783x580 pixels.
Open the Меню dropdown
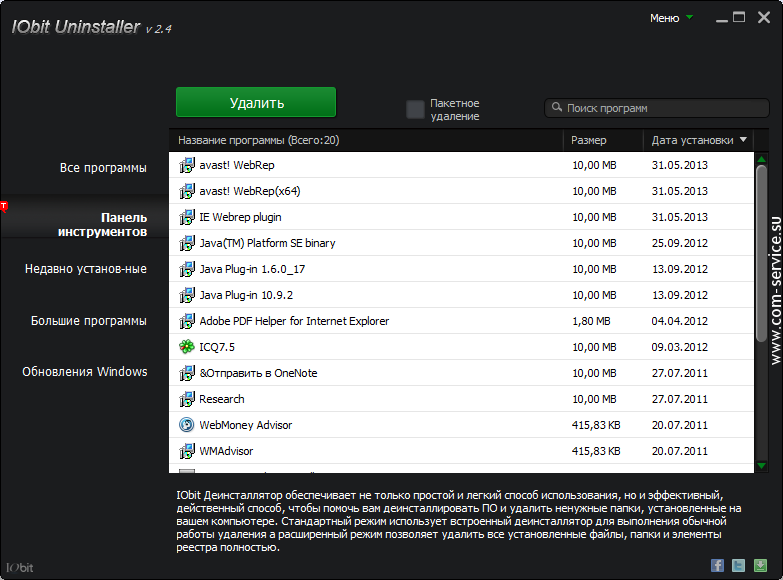[x=671, y=18]
